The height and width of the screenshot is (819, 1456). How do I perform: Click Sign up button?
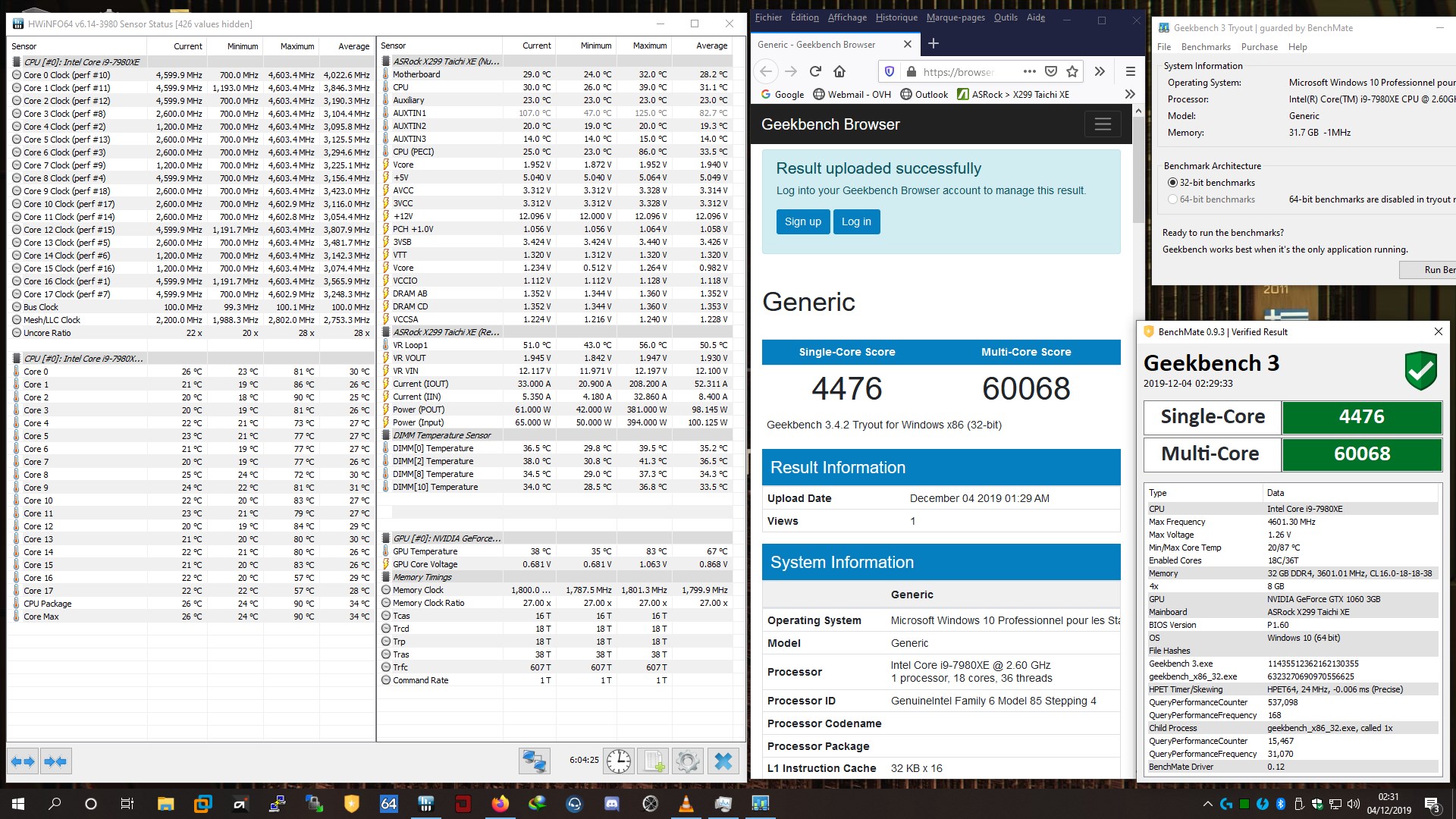(803, 221)
